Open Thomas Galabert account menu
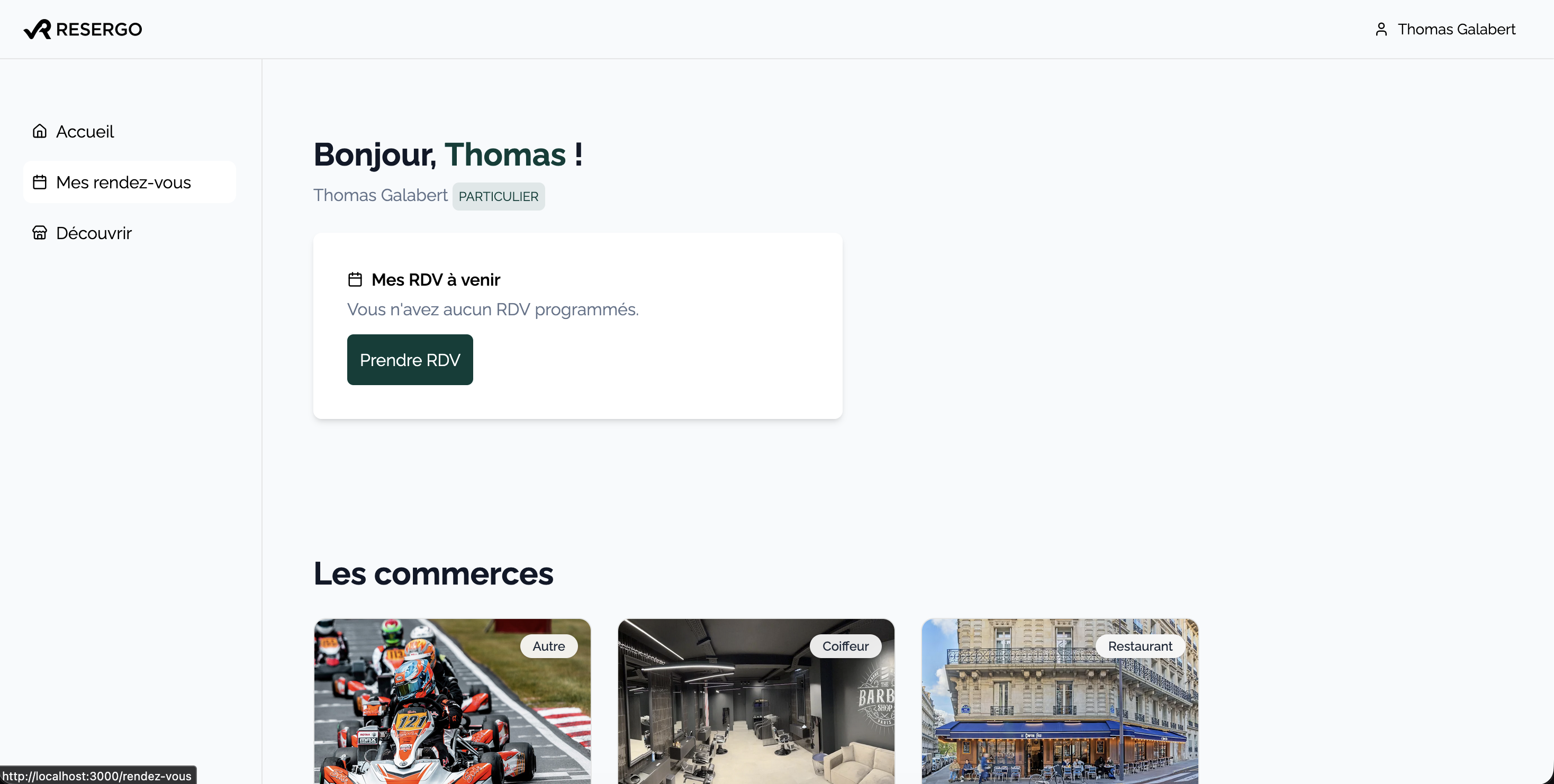This screenshot has width=1554, height=784. pyautogui.click(x=1456, y=29)
